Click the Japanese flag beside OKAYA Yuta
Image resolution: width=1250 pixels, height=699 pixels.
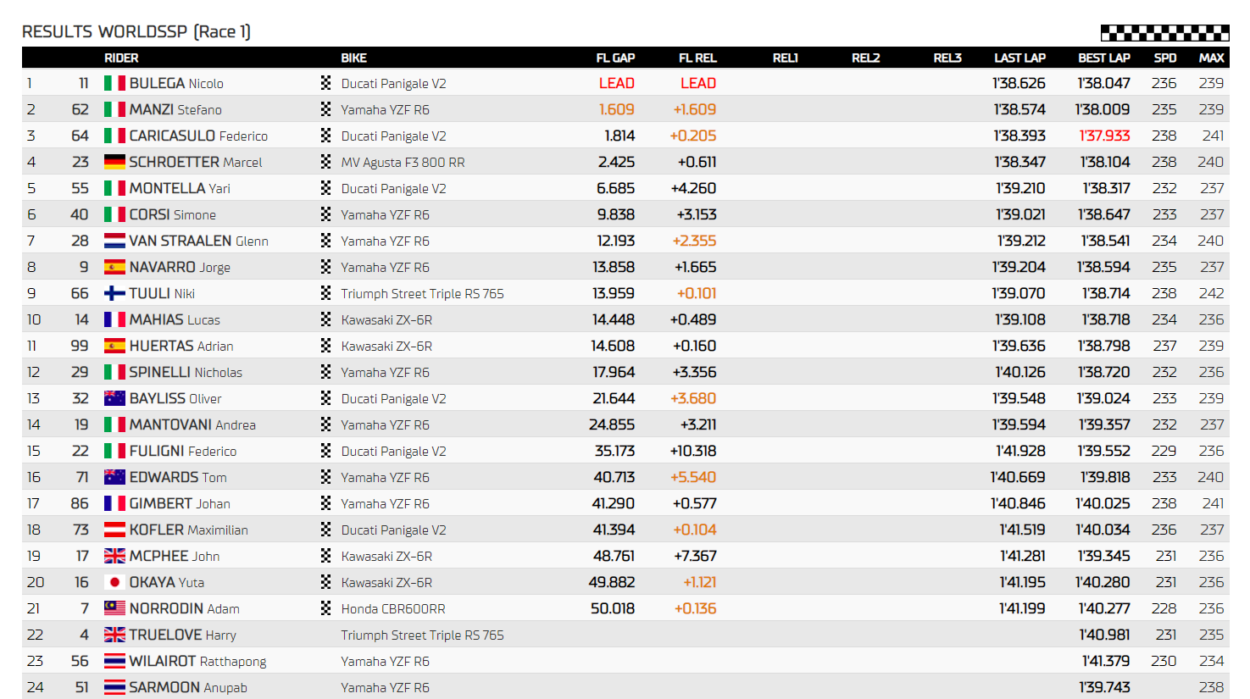(114, 582)
